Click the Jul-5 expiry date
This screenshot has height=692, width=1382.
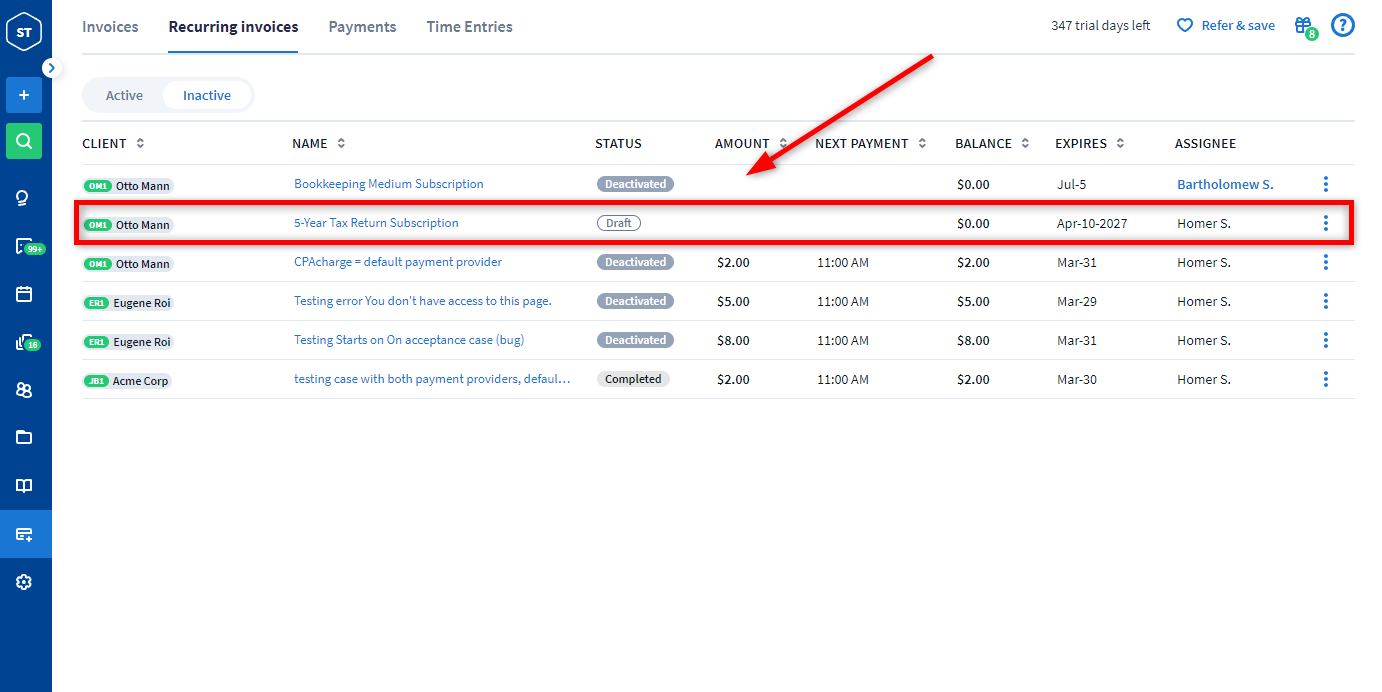(x=1070, y=184)
